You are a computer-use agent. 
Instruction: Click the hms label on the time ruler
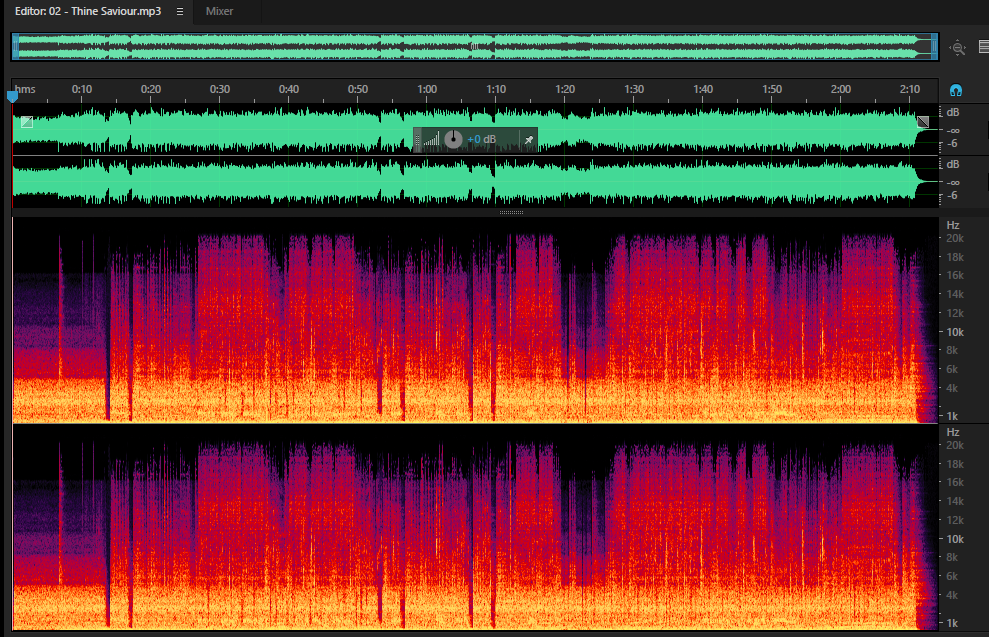click(x=25, y=89)
